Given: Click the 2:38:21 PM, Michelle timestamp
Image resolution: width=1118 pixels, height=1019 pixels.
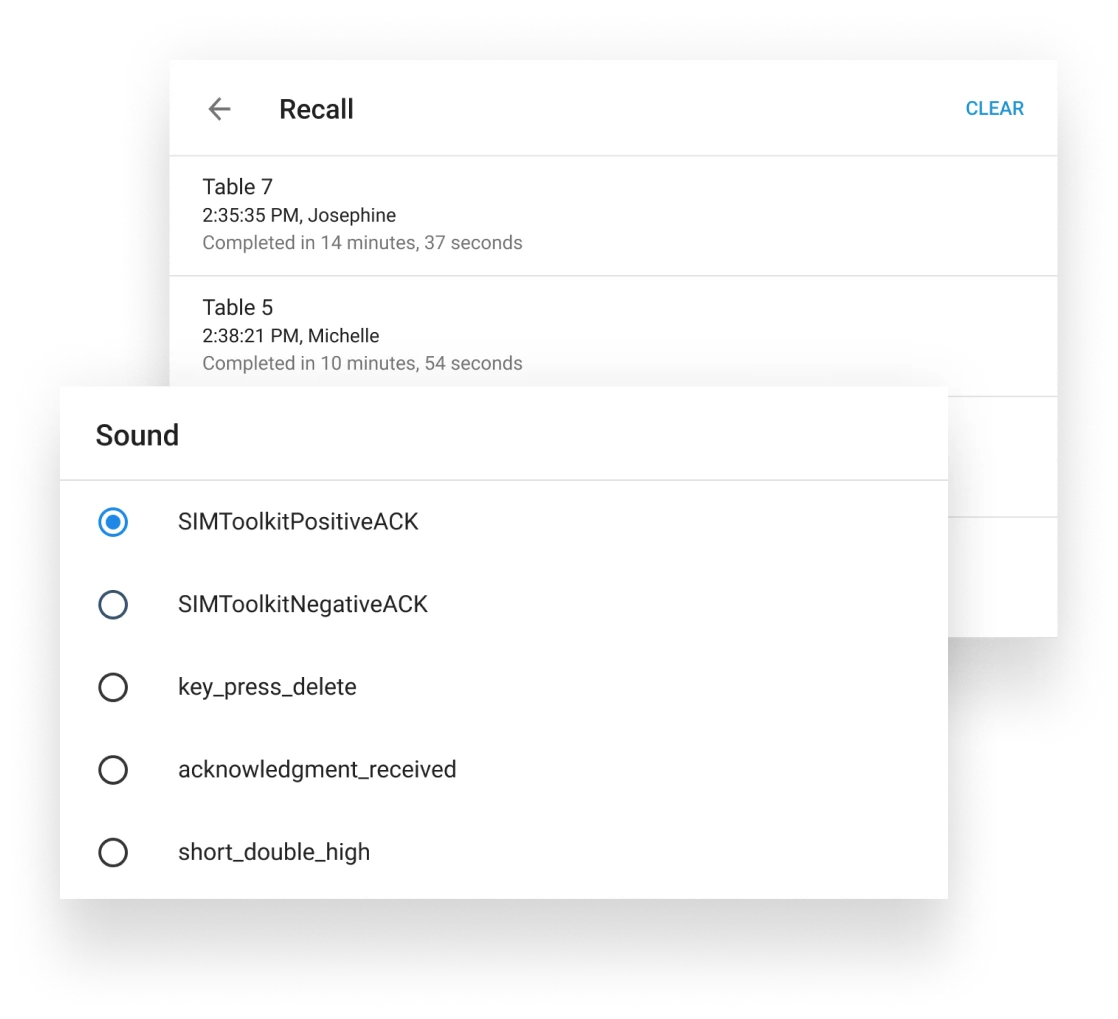Looking at the screenshot, I should pos(291,336).
